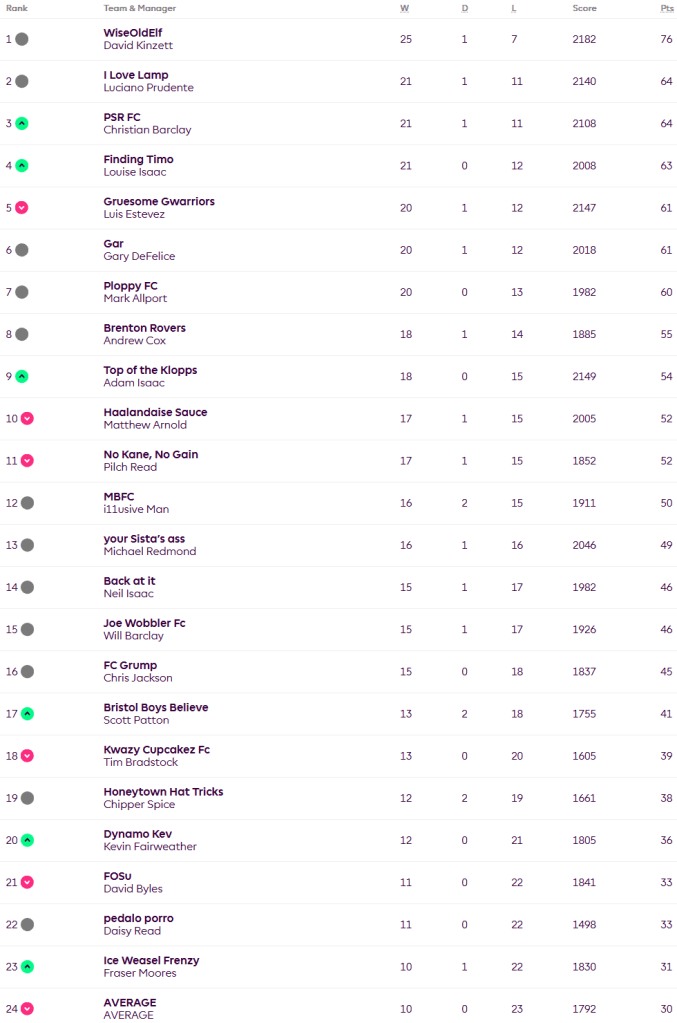This screenshot has height=1023, width=677.
Task: Open No Kane, No Gain team
Action: point(151,454)
